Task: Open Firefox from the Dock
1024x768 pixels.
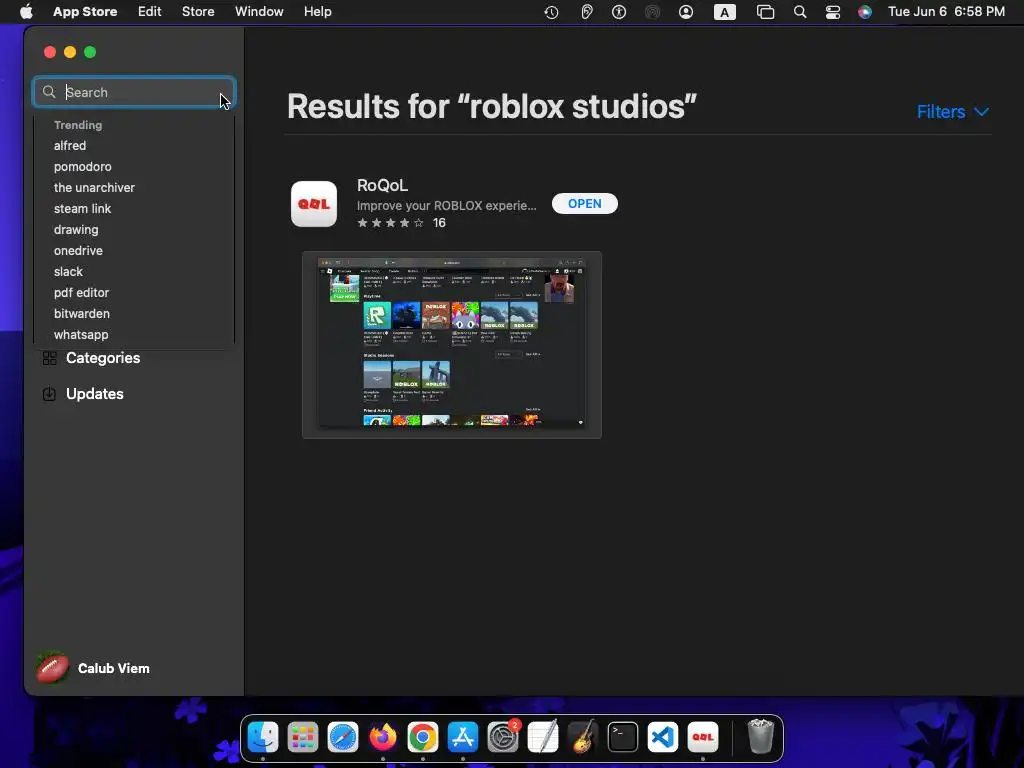Action: pos(383,737)
